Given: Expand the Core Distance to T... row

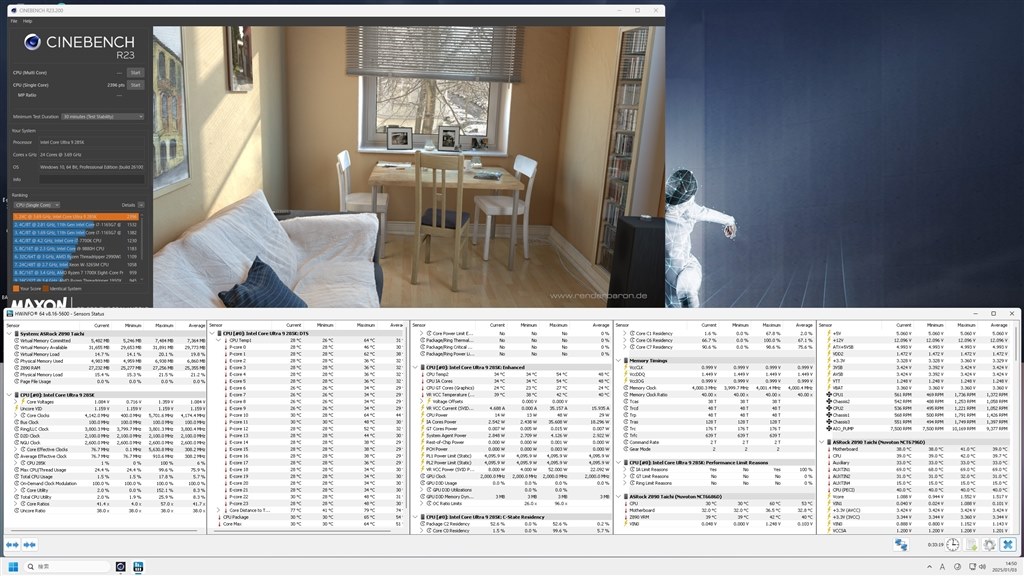Looking at the screenshot, I should point(219,510).
